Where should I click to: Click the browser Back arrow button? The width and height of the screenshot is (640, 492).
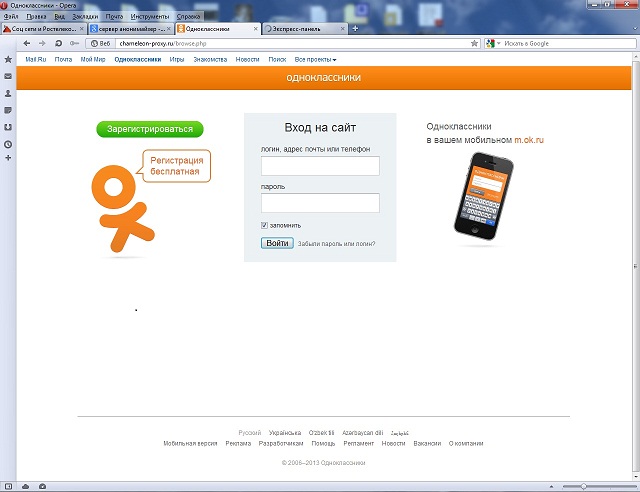pyautogui.click(x=27, y=44)
